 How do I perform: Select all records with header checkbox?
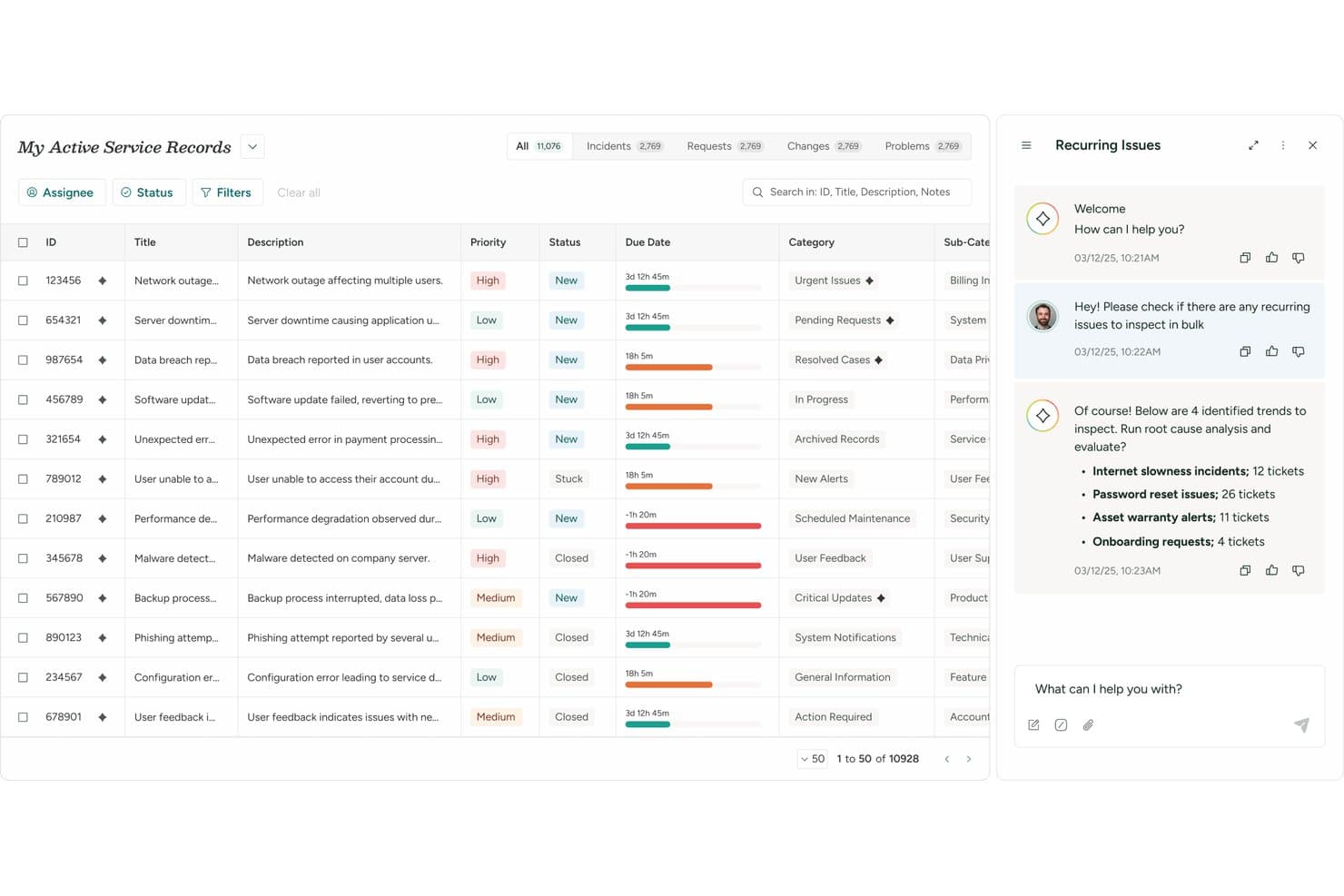(23, 242)
